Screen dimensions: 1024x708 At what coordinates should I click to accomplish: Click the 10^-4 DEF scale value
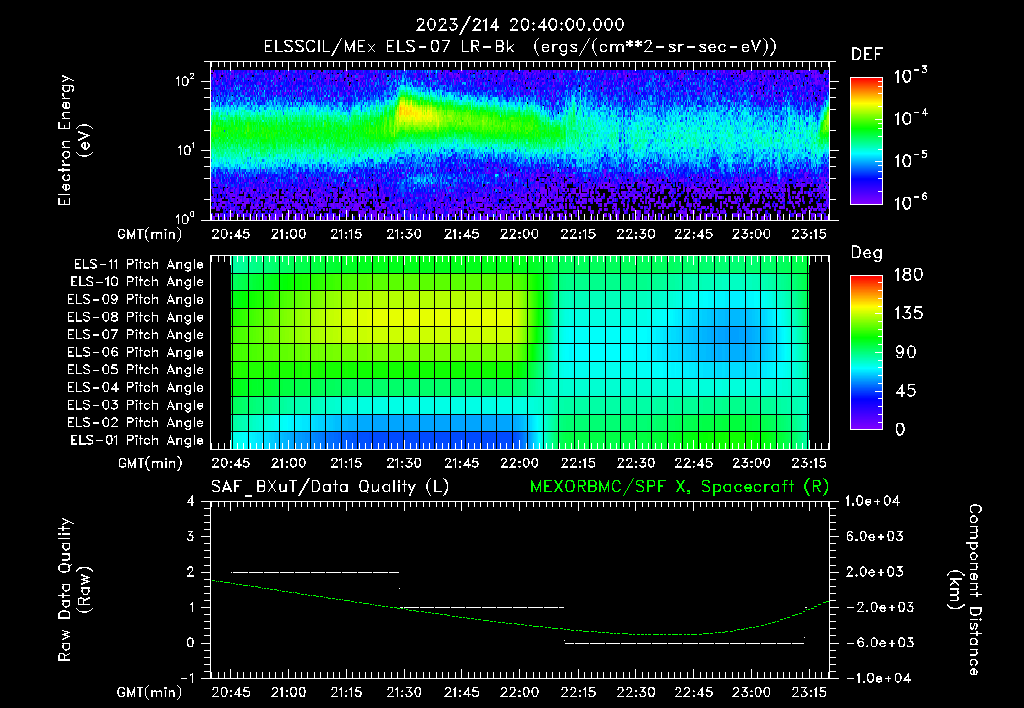910,118
